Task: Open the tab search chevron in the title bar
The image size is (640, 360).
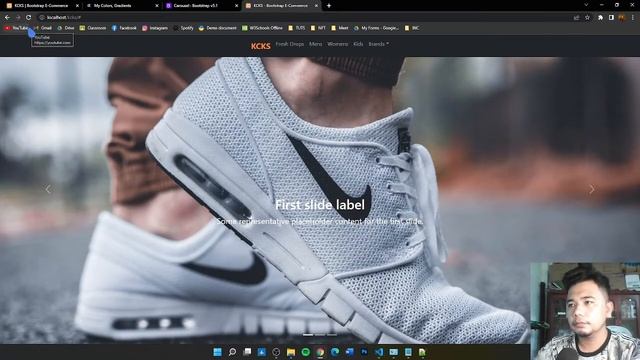Action: [586, 5]
